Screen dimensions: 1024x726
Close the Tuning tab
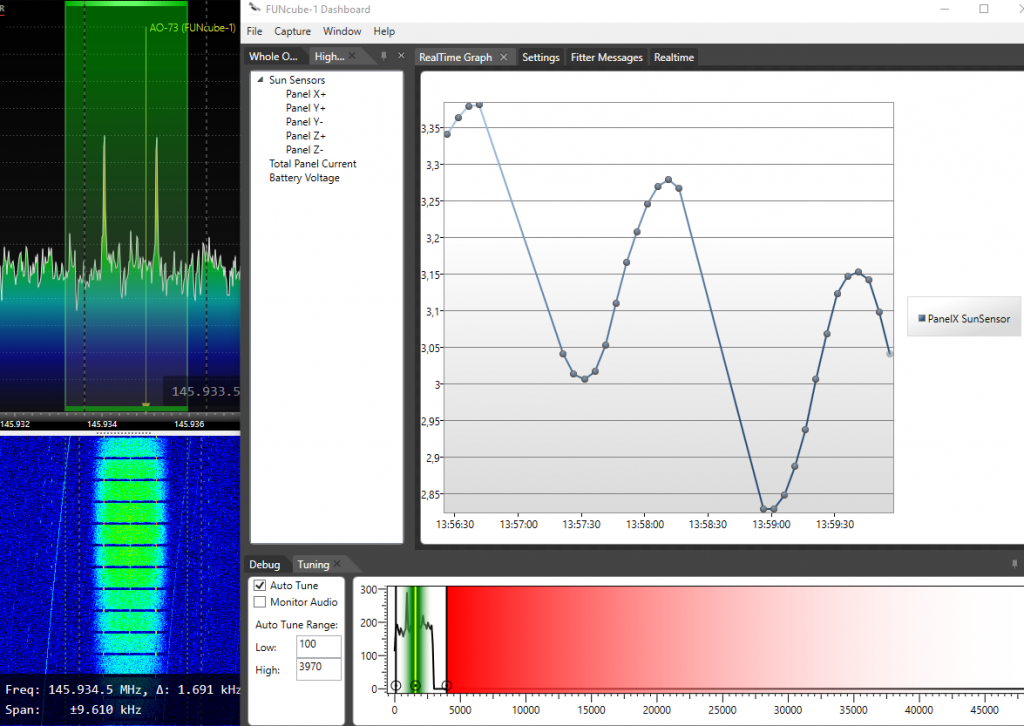tap(337, 563)
